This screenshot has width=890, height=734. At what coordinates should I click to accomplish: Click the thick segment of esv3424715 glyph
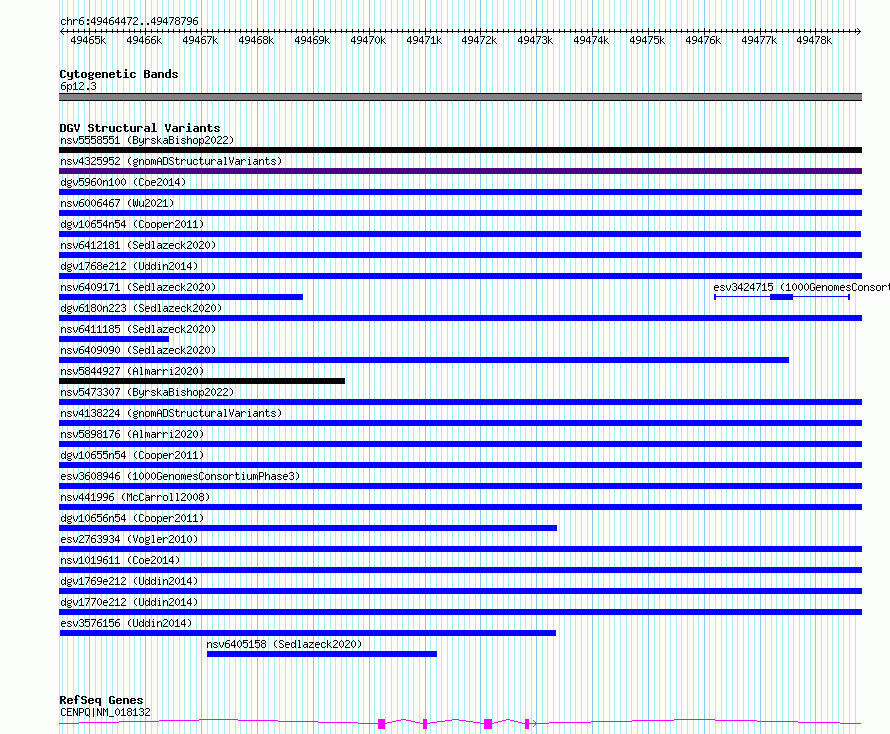782,297
